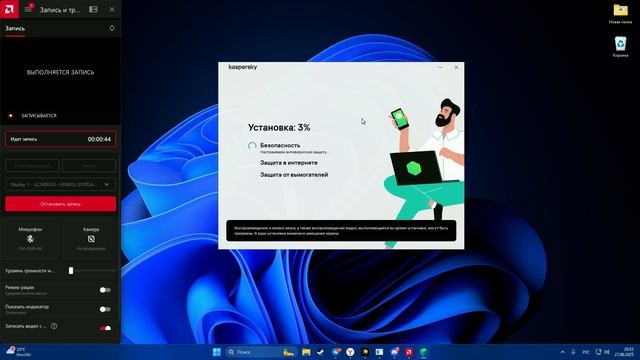Click the Безопасность step label
This screenshot has width=640, height=360.
[280, 145]
